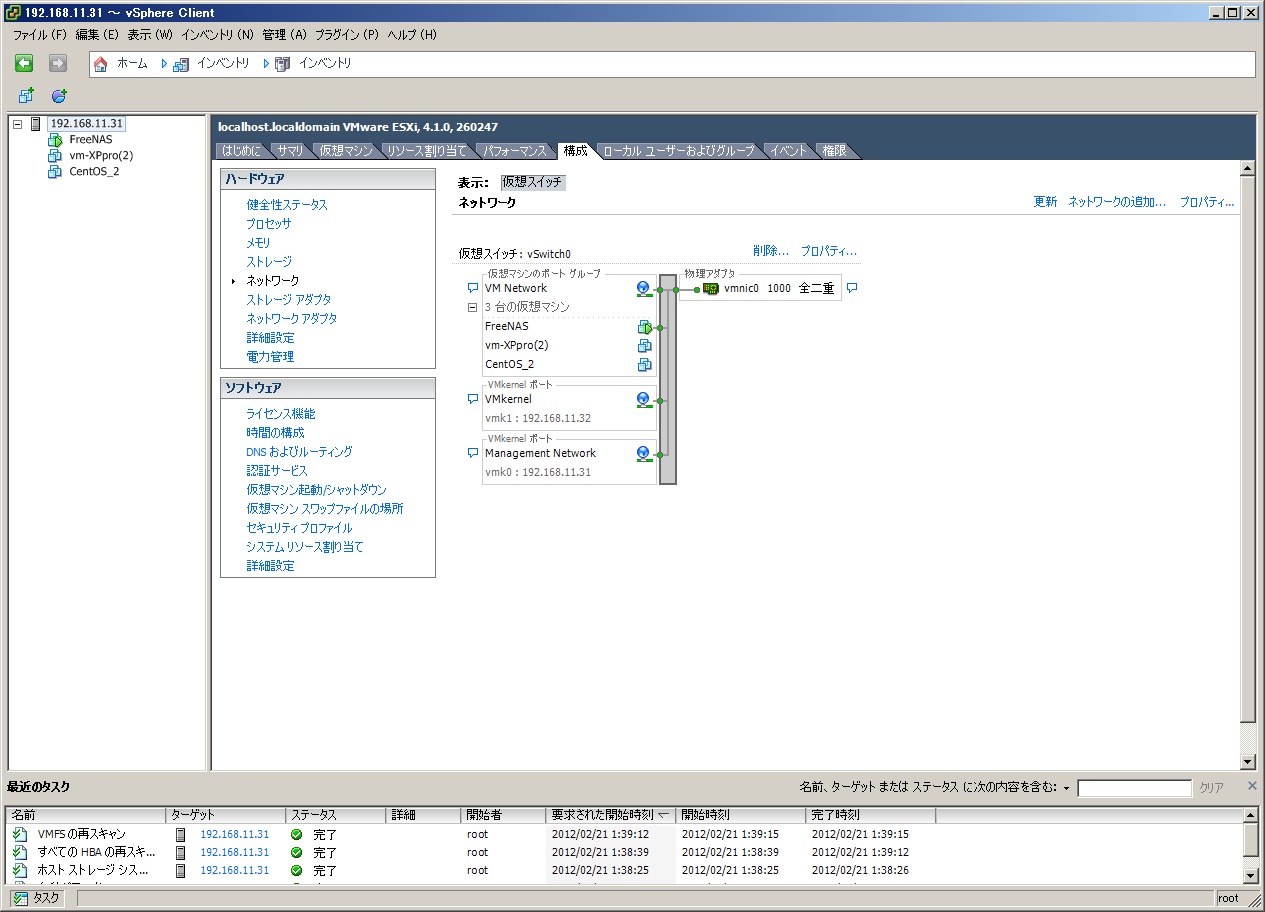
Task: Click the vm-XPpro(2) VM icon in the inventory tree
Action: (55, 155)
